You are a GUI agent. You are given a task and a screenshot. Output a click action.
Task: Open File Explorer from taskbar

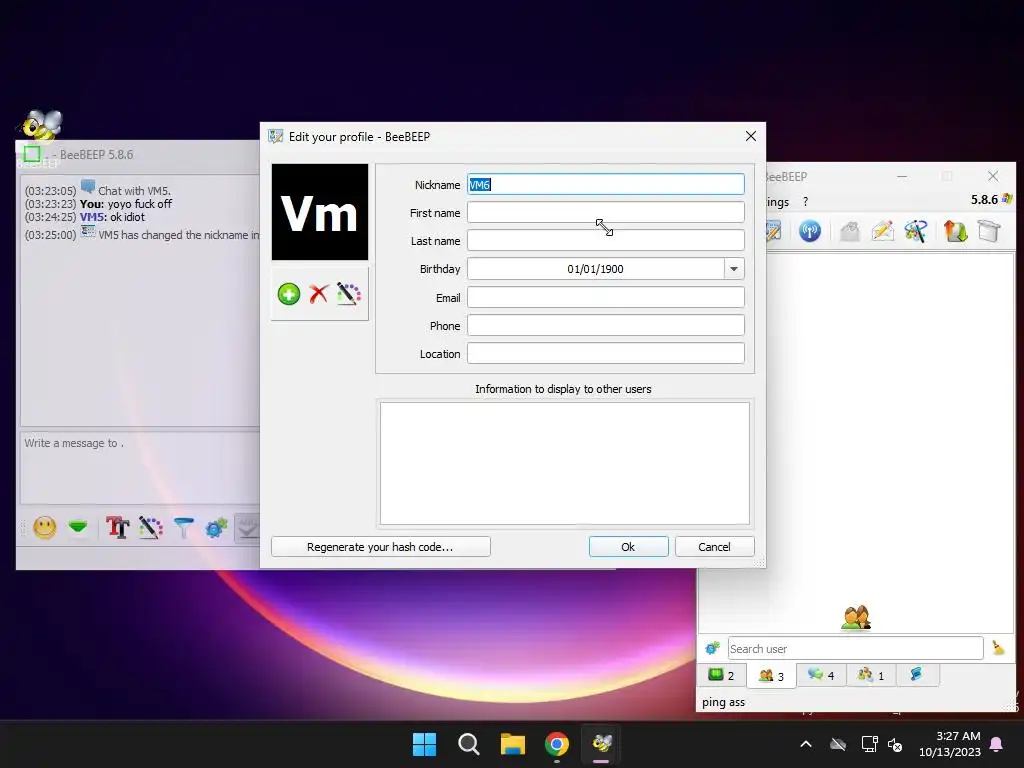pos(513,744)
